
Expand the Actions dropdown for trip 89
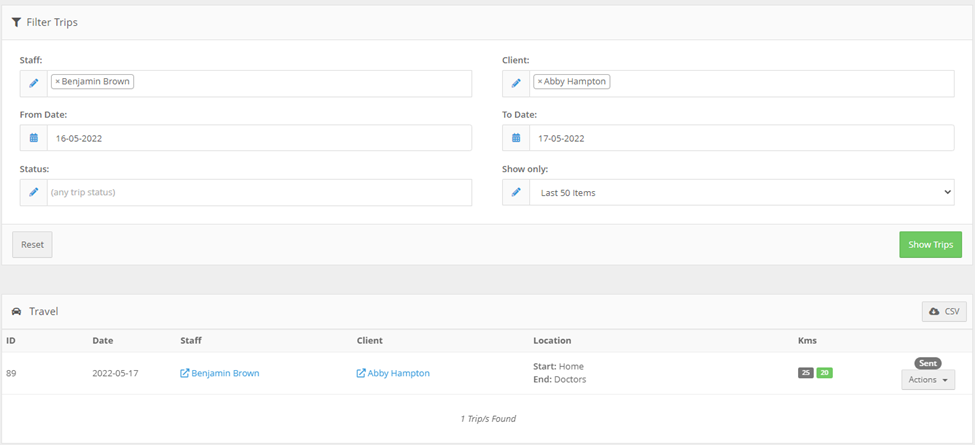click(928, 379)
